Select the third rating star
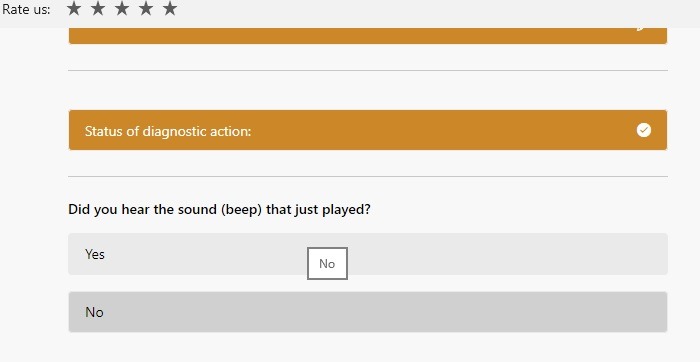The height and width of the screenshot is (362, 700). pos(122,8)
